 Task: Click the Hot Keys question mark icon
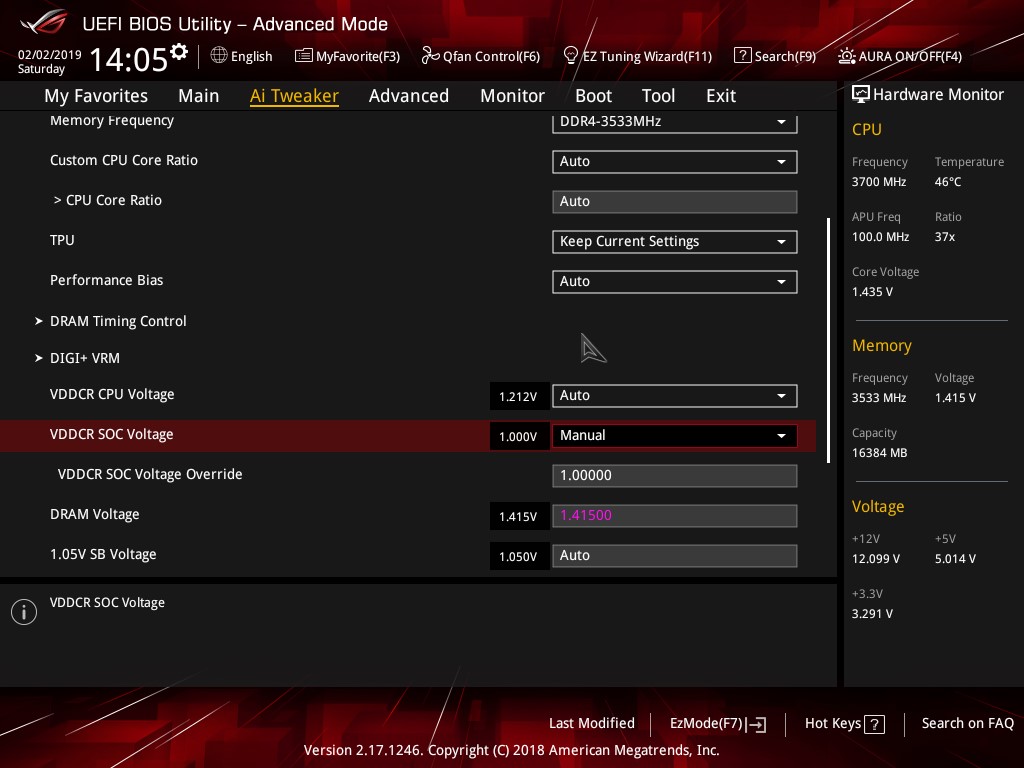pos(874,724)
